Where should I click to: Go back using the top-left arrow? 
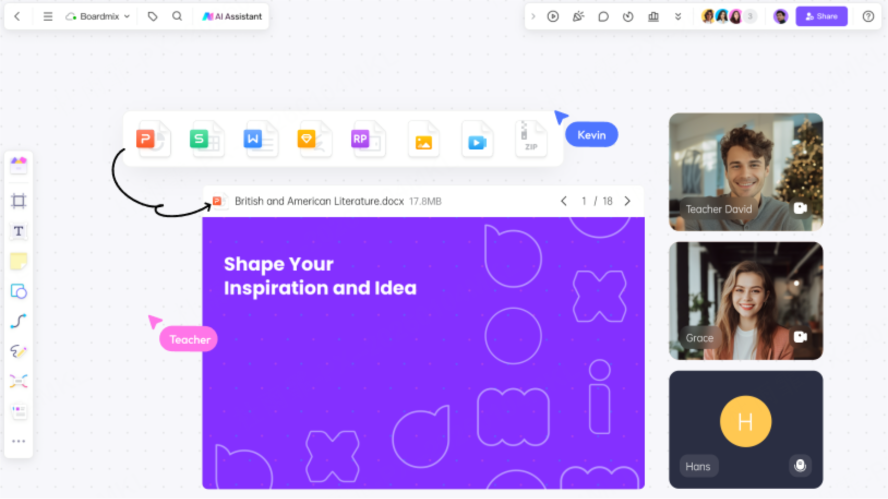click(x=18, y=16)
